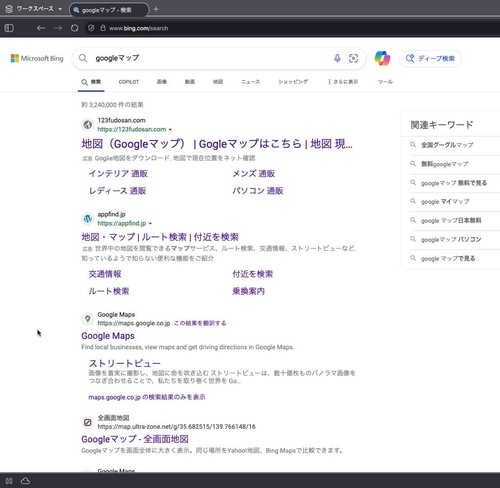The height and width of the screenshot is (488, 500).
Task: Click the browser reload icon
Action: point(75,28)
